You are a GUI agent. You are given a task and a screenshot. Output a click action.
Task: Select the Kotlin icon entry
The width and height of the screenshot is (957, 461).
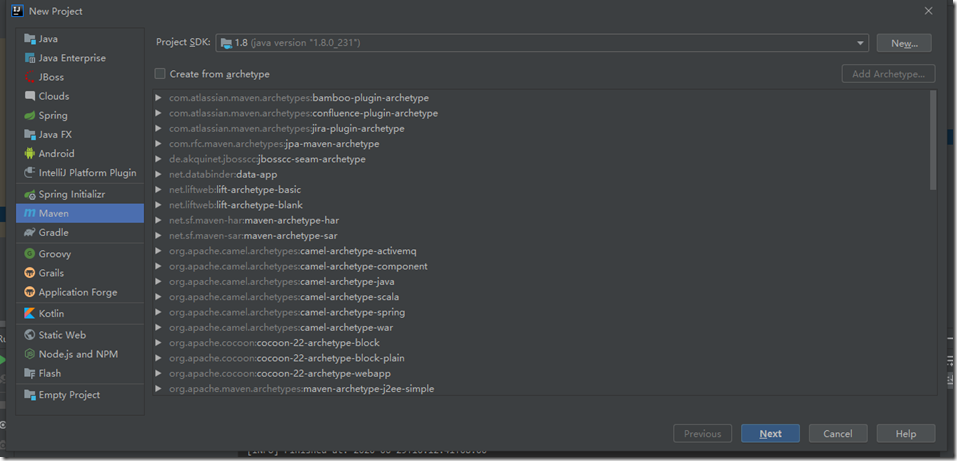(29, 313)
